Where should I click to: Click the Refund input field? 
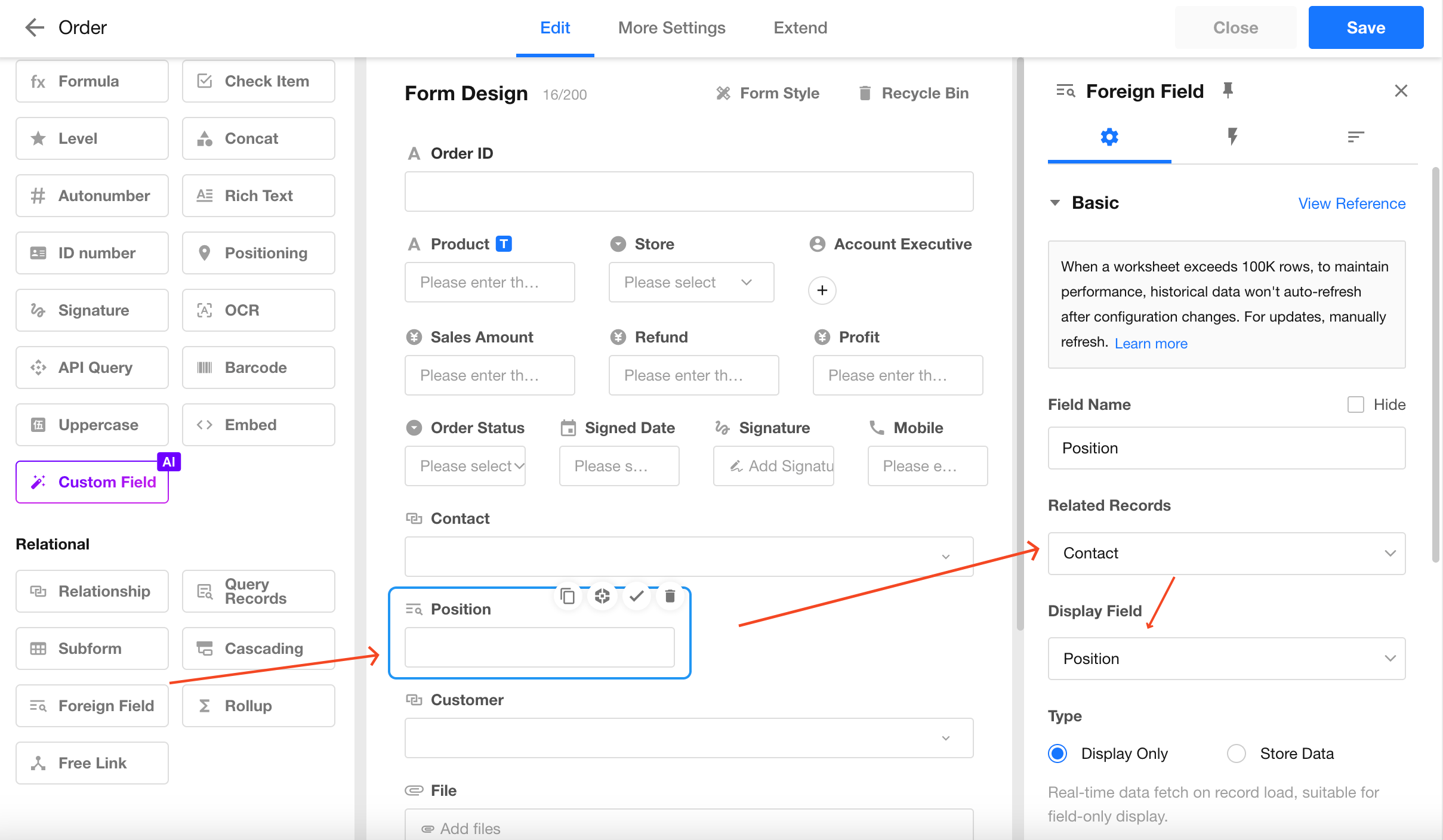(693, 375)
